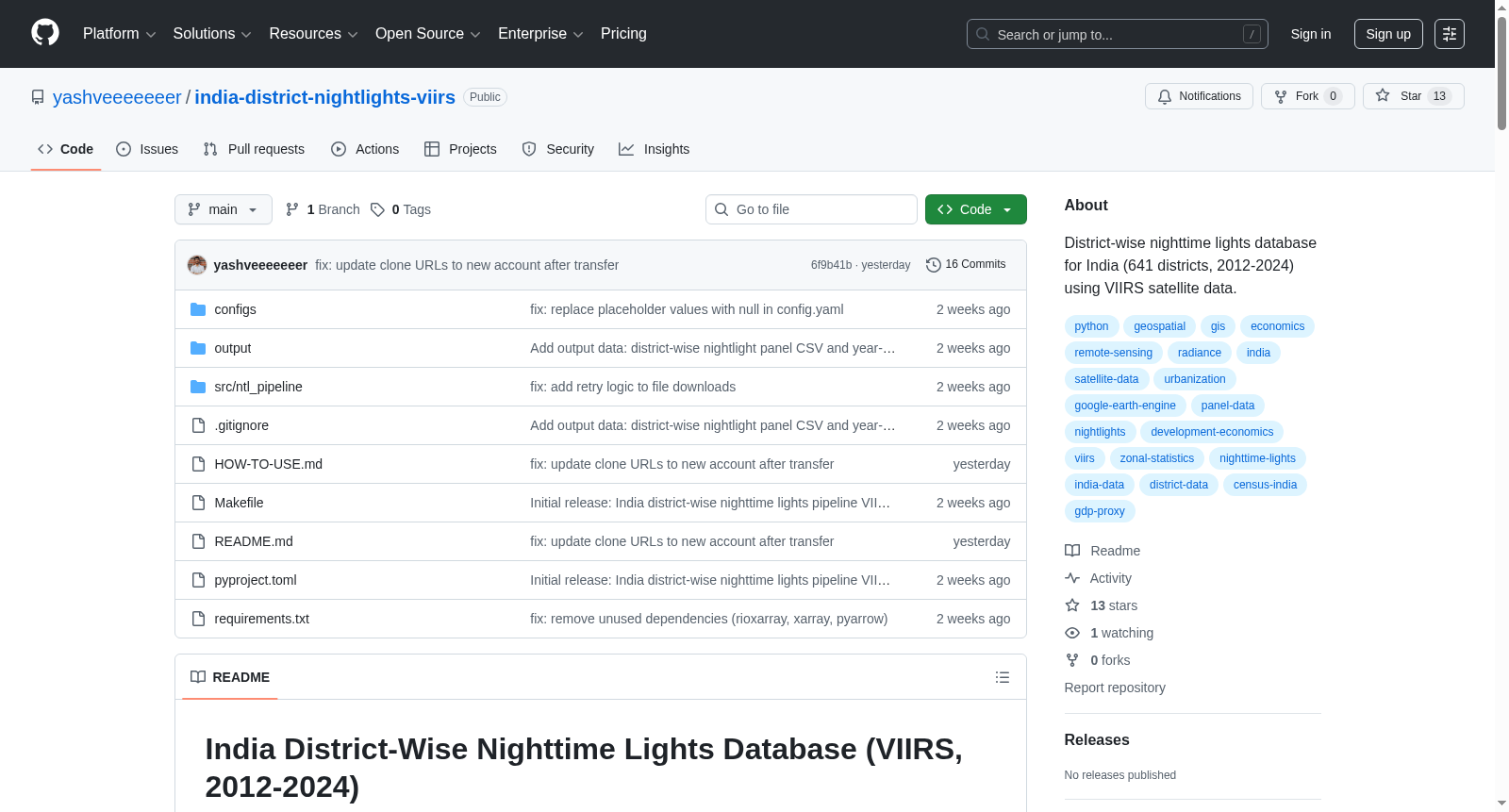
Task: Click the Makefile file icon
Action: click(x=198, y=503)
